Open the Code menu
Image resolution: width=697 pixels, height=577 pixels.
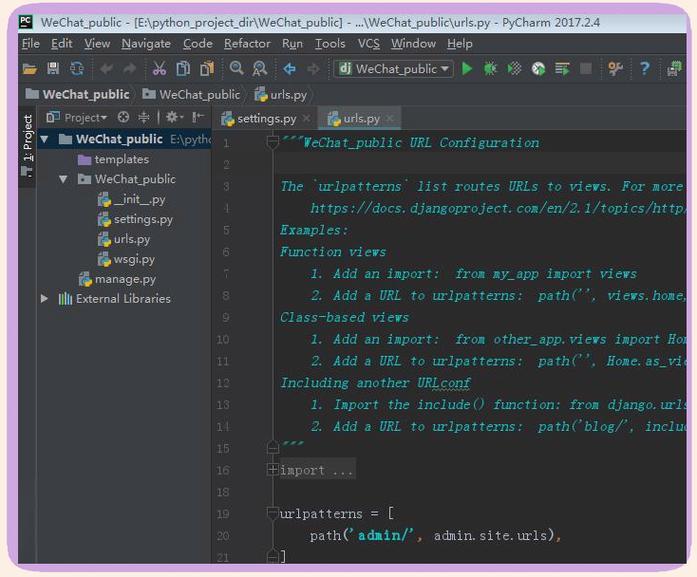point(198,44)
